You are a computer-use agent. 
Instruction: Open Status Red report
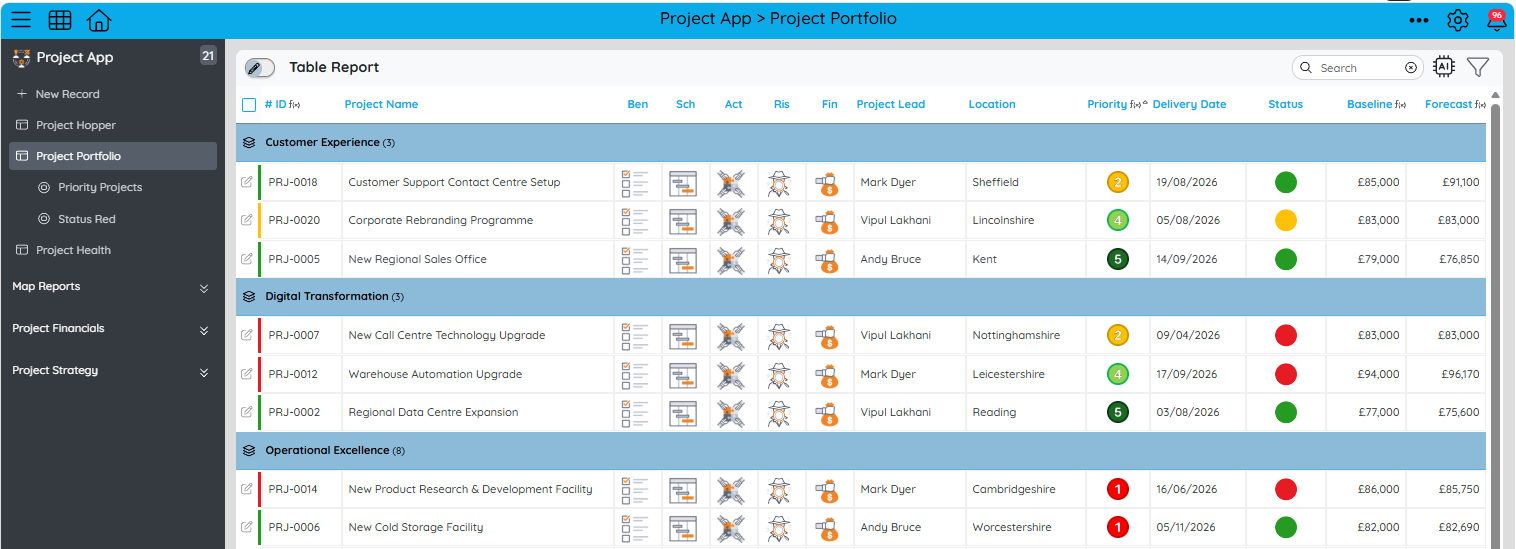[87, 219]
